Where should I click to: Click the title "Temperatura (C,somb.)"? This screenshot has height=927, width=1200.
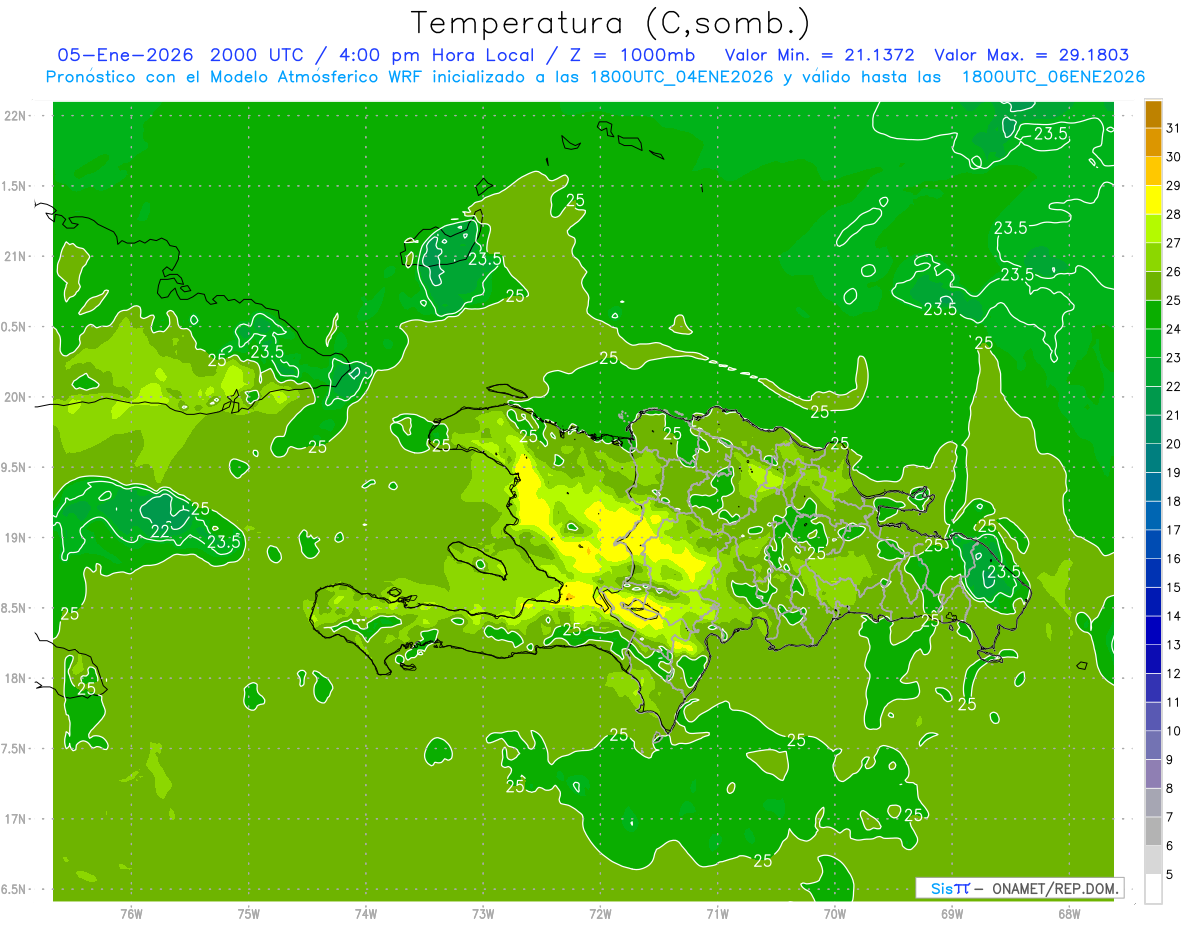[x=611, y=23]
